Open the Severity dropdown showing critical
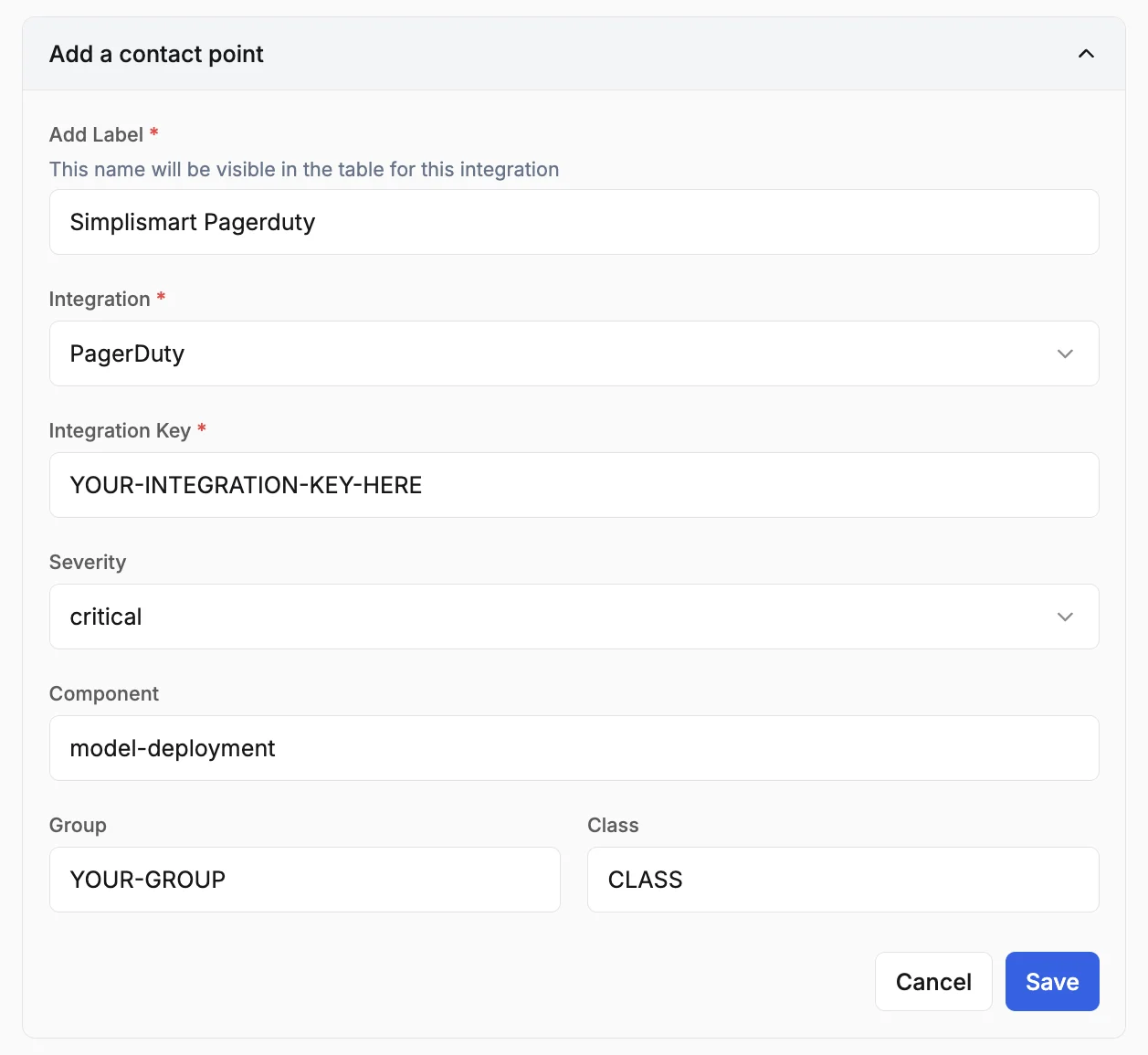 coord(574,617)
